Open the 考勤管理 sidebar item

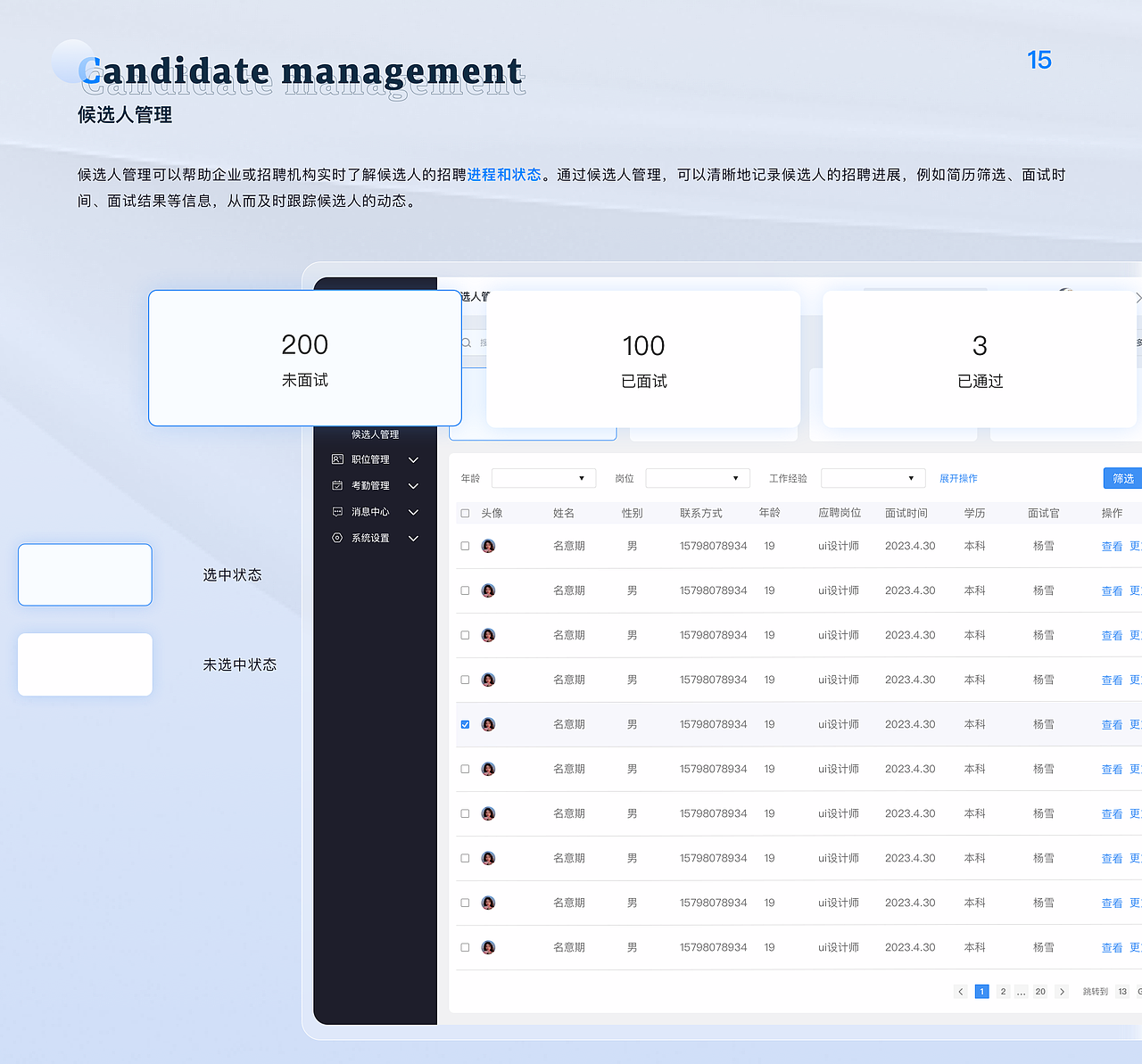[370, 485]
